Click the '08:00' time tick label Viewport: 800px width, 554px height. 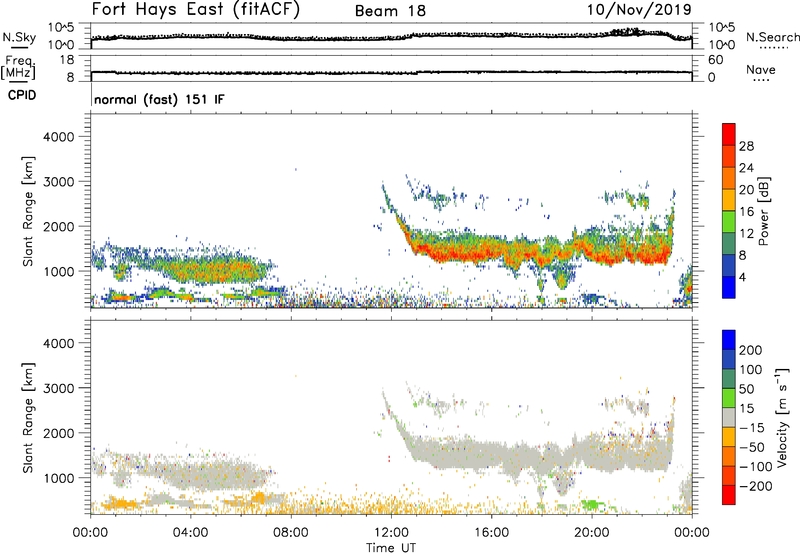[x=291, y=533]
